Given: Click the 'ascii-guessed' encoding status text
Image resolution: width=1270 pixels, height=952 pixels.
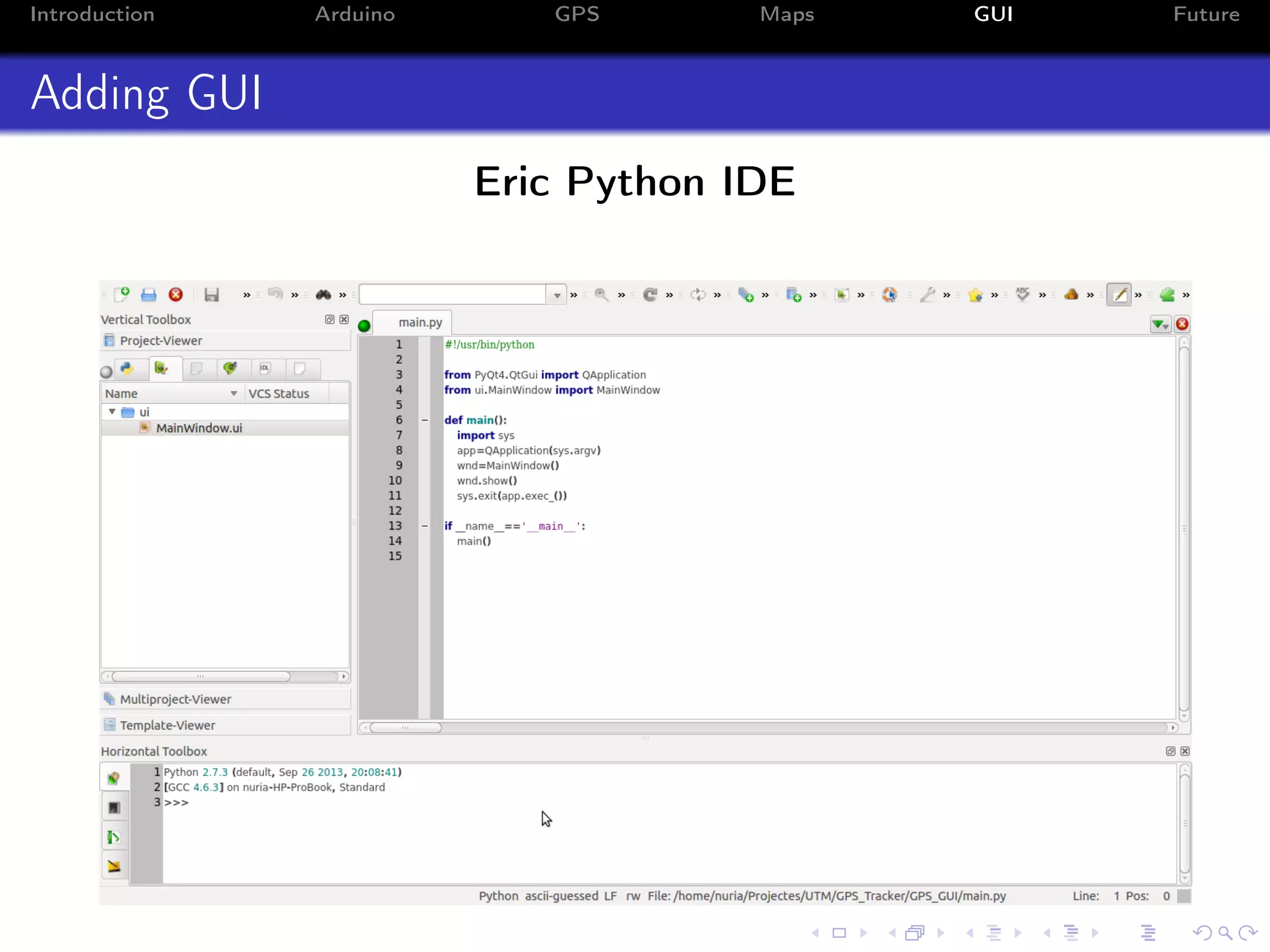Looking at the screenshot, I should 562,896.
